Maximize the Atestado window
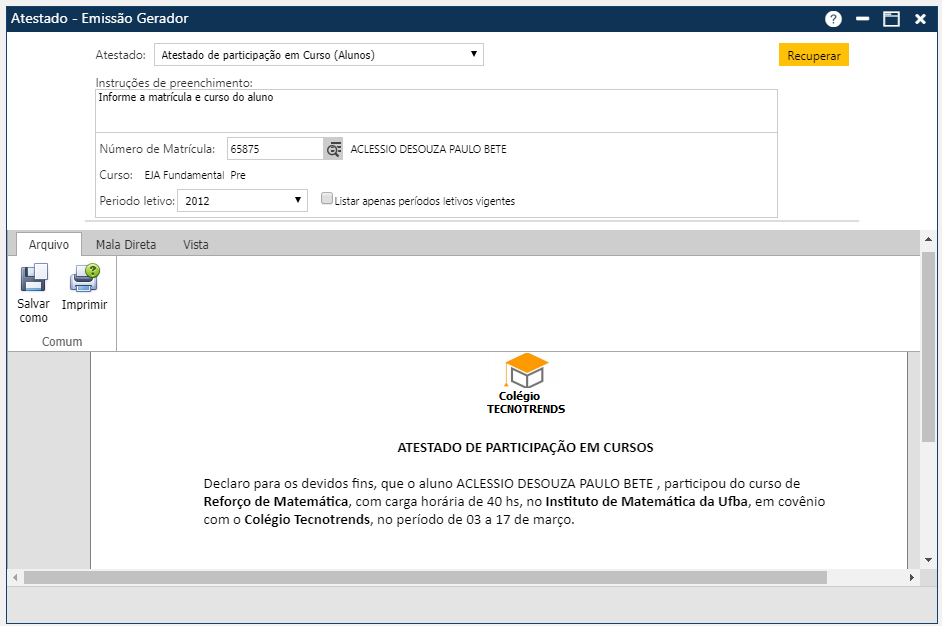Screen dimensions: 942x626 [891, 19]
